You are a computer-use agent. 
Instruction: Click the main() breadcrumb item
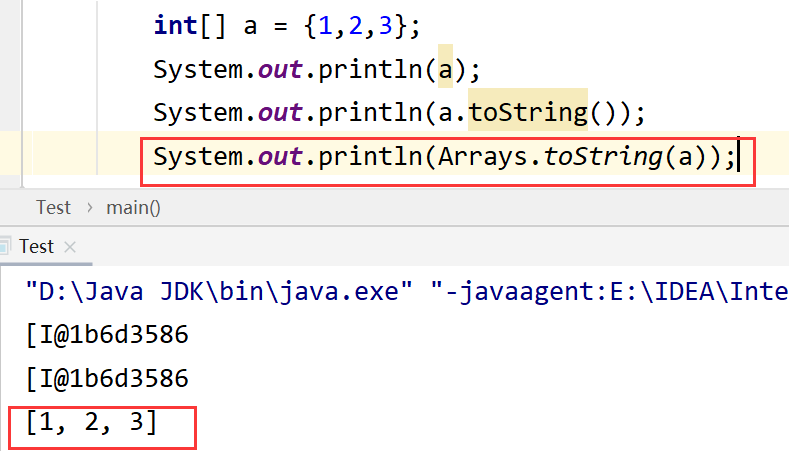pos(133,208)
